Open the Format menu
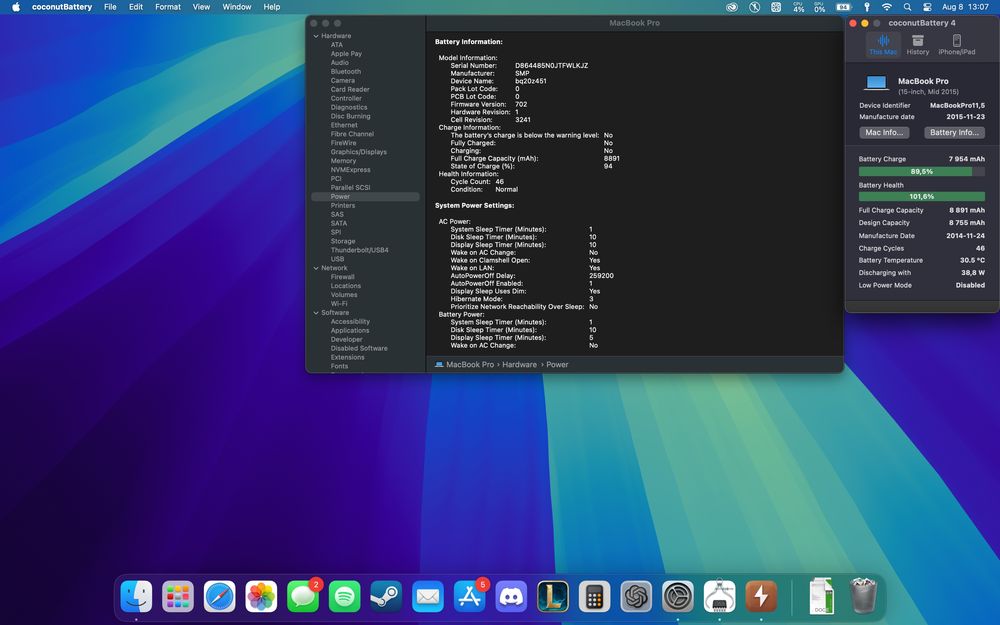This screenshot has height=625, width=1000. [x=168, y=7]
